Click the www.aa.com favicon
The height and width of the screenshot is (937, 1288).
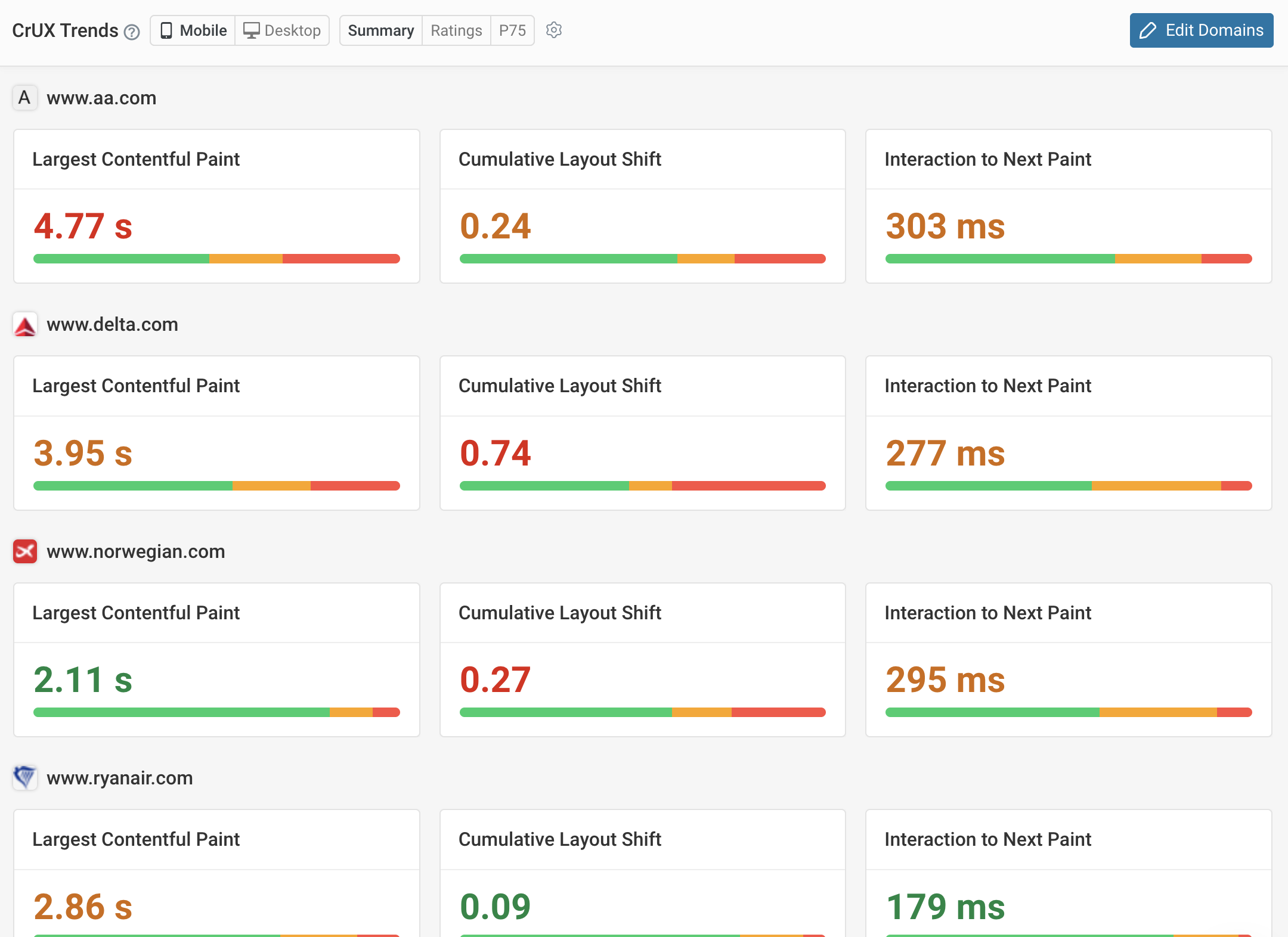24,98
